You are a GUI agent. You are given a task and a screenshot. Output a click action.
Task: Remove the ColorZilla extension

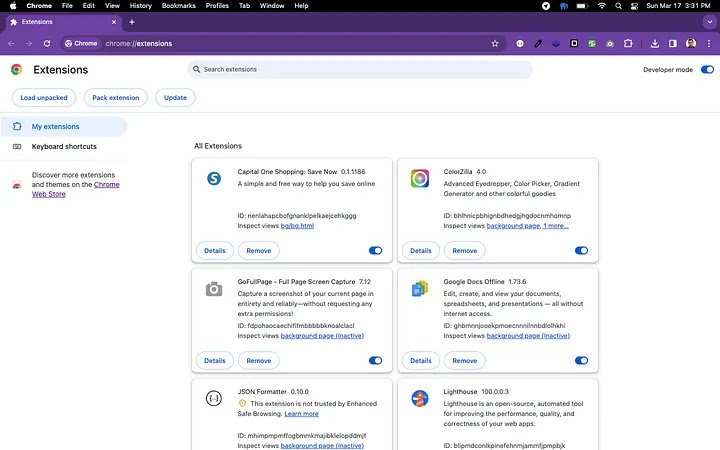pyautogui.click(x=465, y=250)
